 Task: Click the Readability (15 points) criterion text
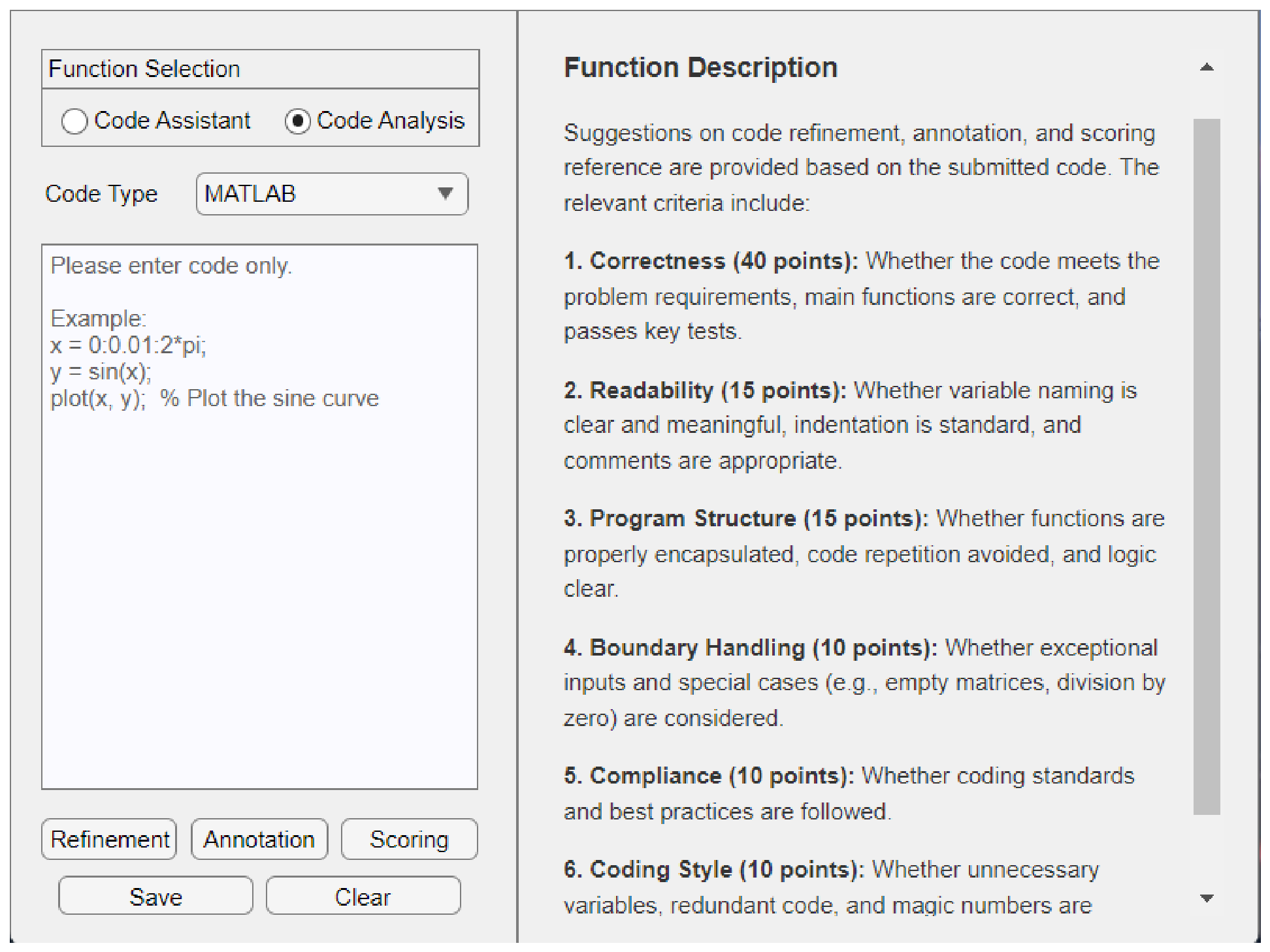705,390
